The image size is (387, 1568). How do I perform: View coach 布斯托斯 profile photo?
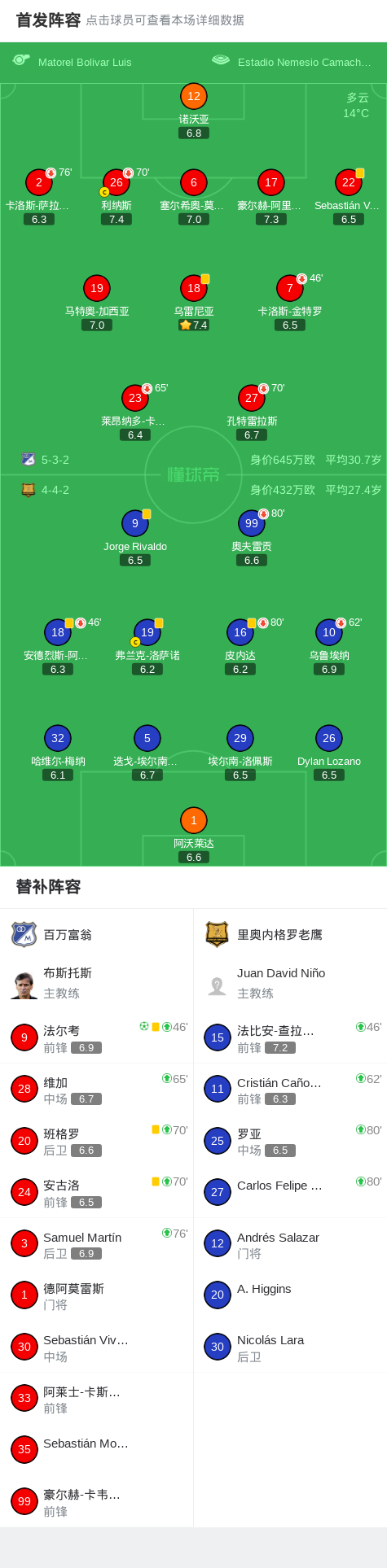(x=24, y=985)
